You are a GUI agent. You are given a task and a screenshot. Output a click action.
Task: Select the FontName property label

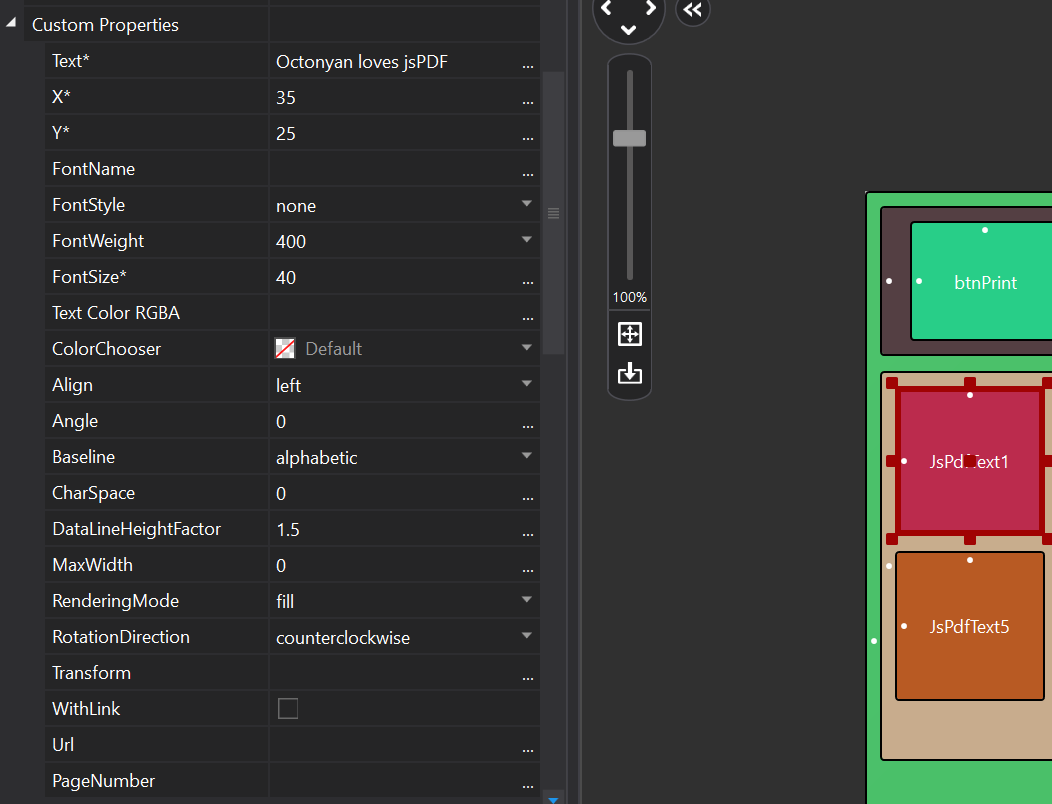coord(93,169)
